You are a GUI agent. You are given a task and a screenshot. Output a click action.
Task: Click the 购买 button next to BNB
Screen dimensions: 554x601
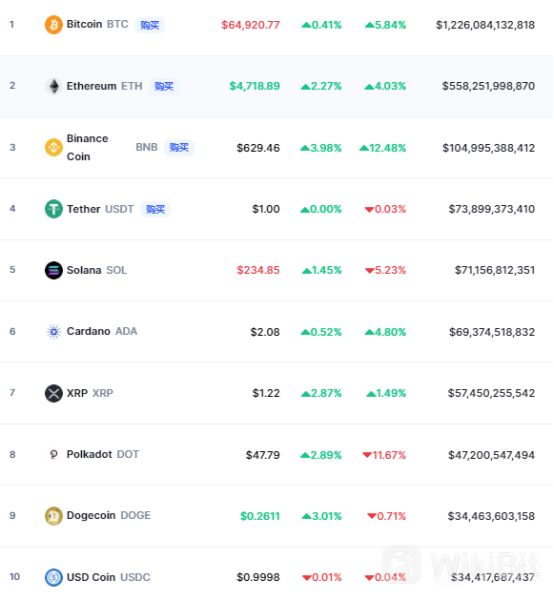tap(179, 148)
